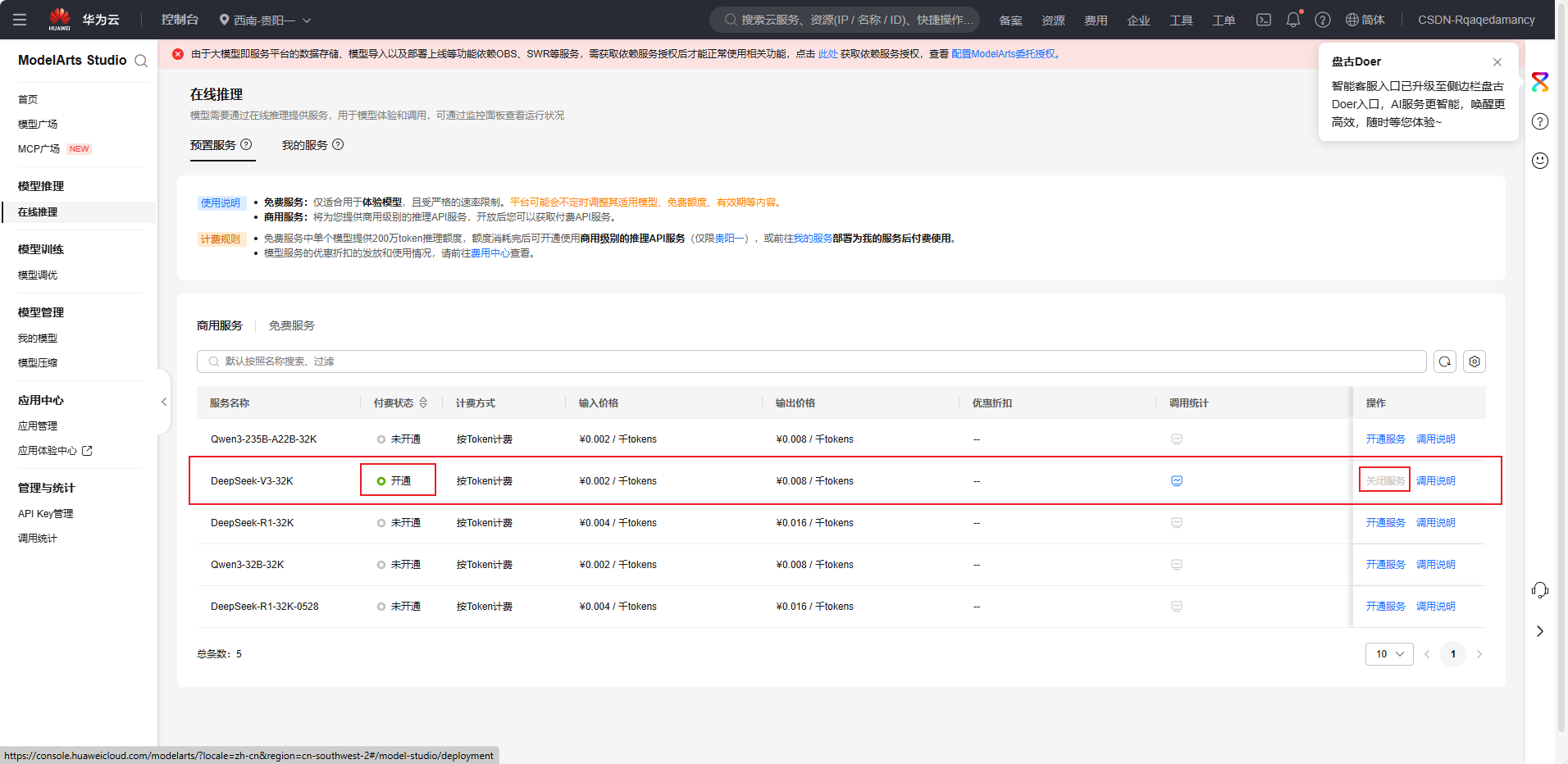The image size is (1568, 764).
Task: Click 调用说明 for DeepSeek-V3-32K
Action: coord(1436,481)
